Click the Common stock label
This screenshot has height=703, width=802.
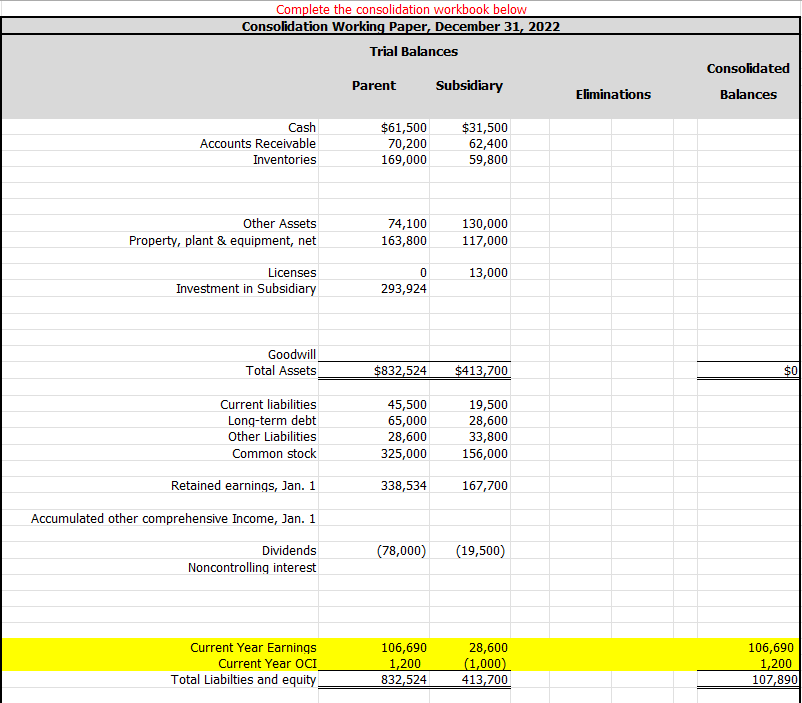tap(274, 454)
